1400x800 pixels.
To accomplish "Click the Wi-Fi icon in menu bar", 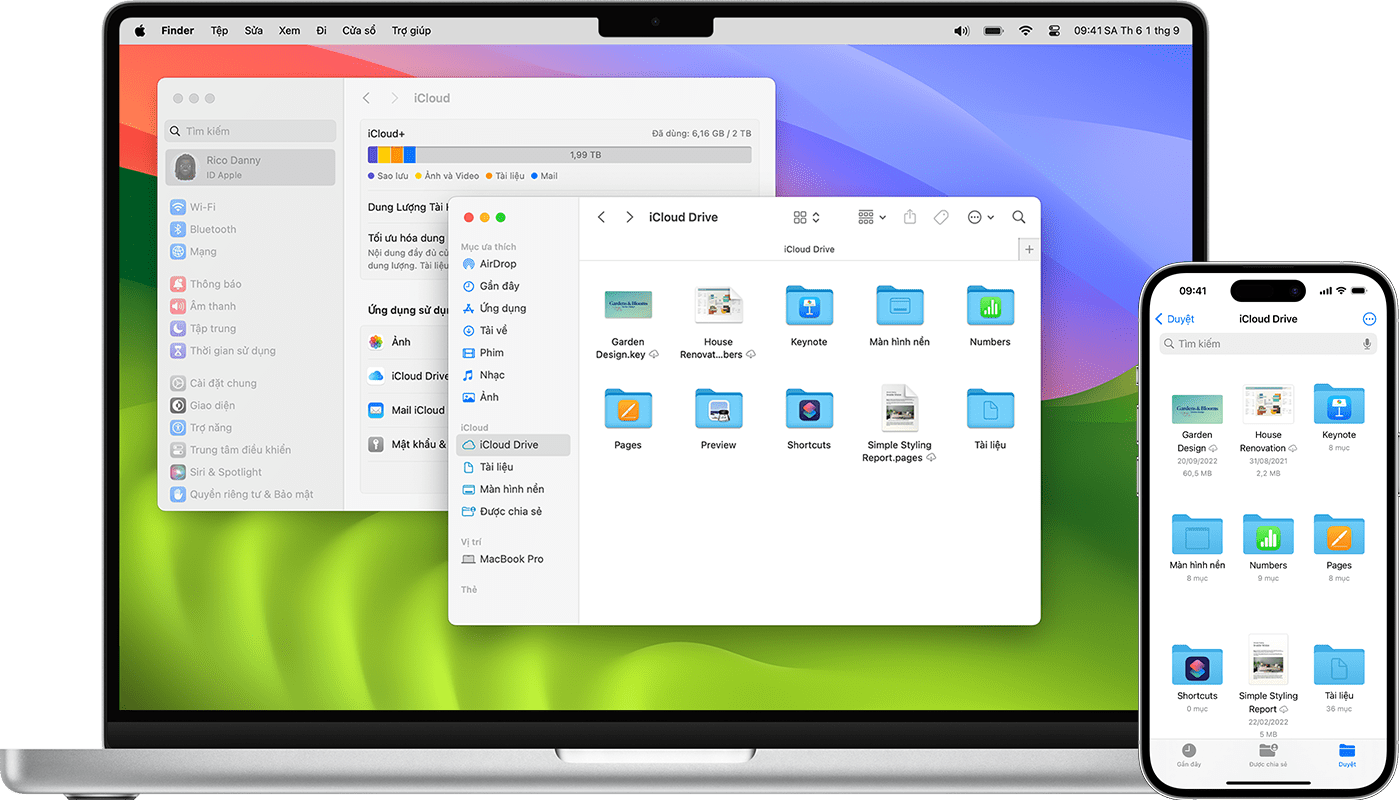I will 1025,31.
